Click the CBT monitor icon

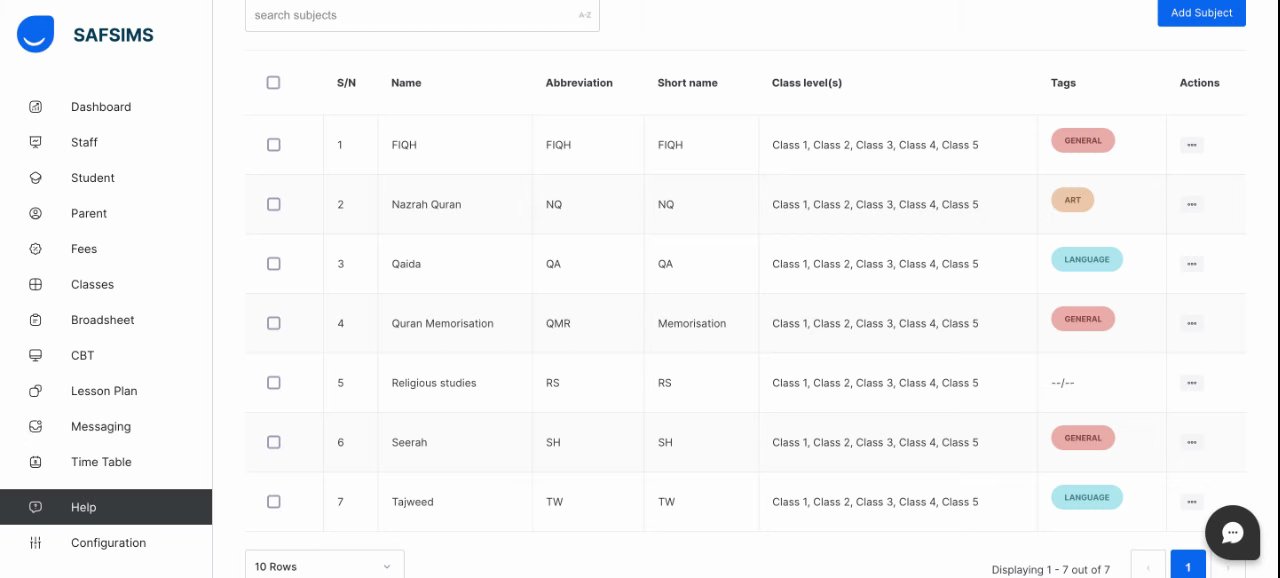pyautogui.click(x=36, y=355)
